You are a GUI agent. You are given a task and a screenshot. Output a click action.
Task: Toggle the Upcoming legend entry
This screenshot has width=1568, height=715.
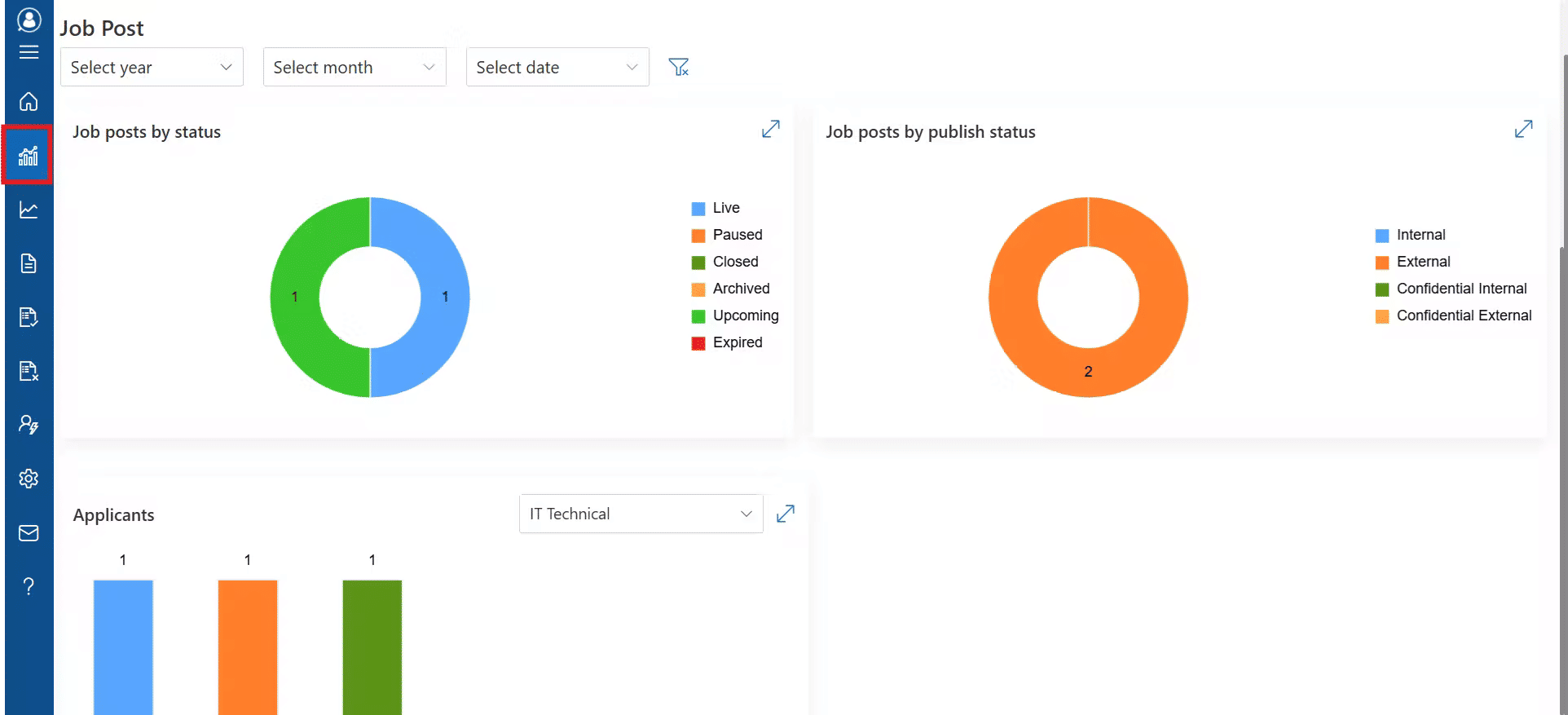click(x=745, y=316)
